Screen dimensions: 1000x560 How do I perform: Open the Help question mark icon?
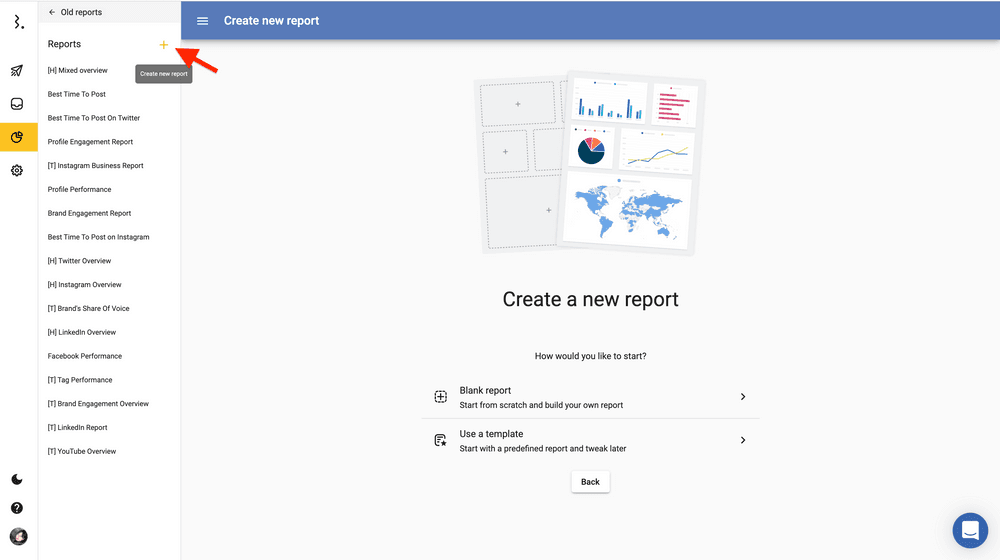coord(17,508)
